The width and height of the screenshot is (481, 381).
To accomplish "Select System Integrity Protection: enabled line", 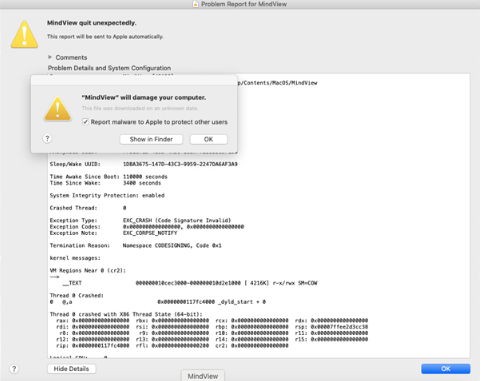I will [107, 195].
